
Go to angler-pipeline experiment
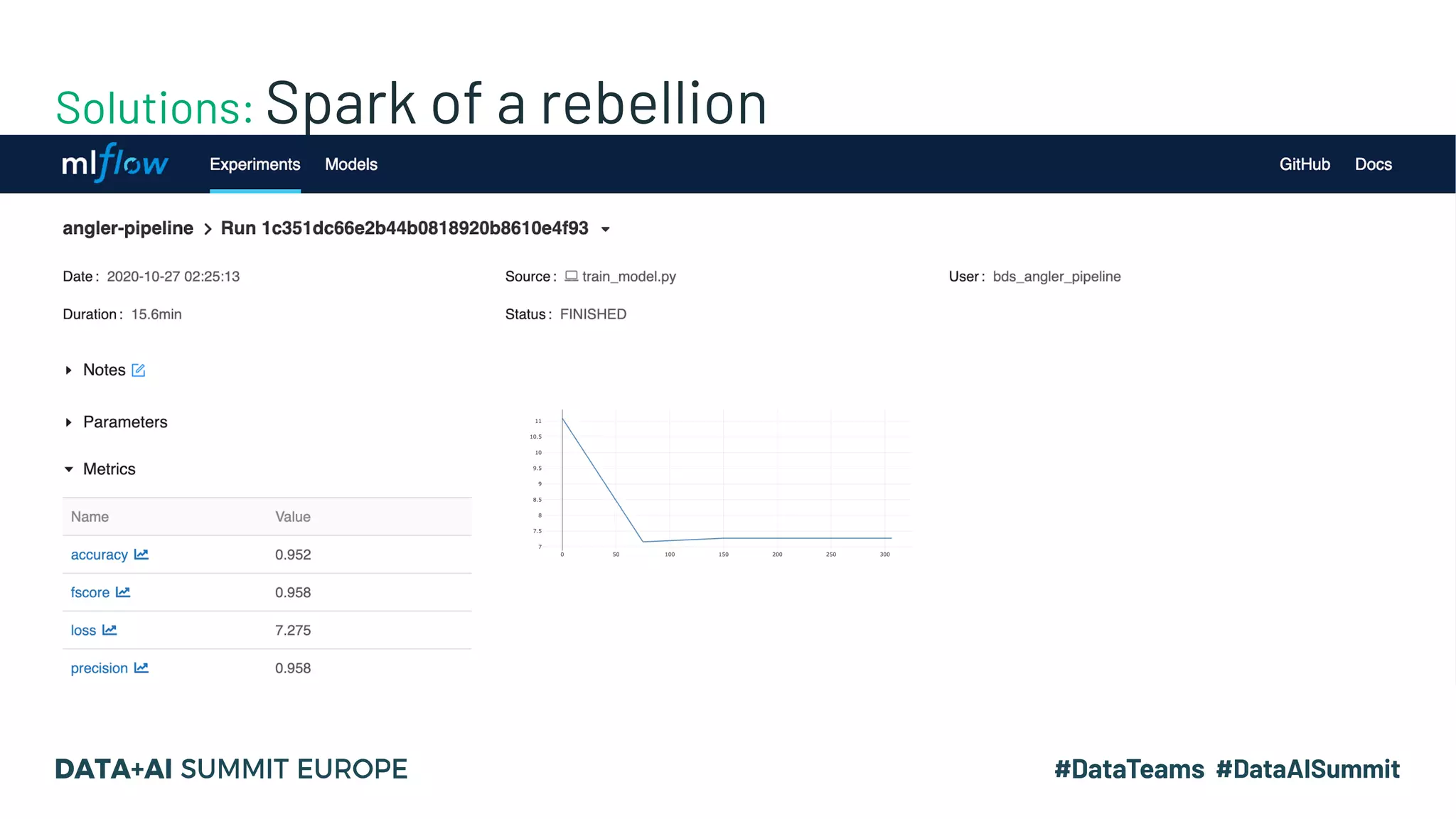point(128,228)
